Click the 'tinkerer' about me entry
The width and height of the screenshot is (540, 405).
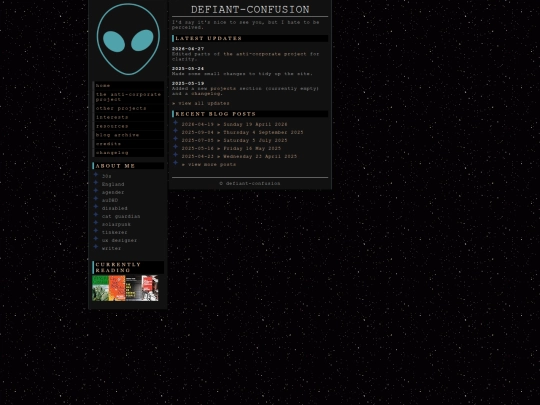[x=115, y=232]
